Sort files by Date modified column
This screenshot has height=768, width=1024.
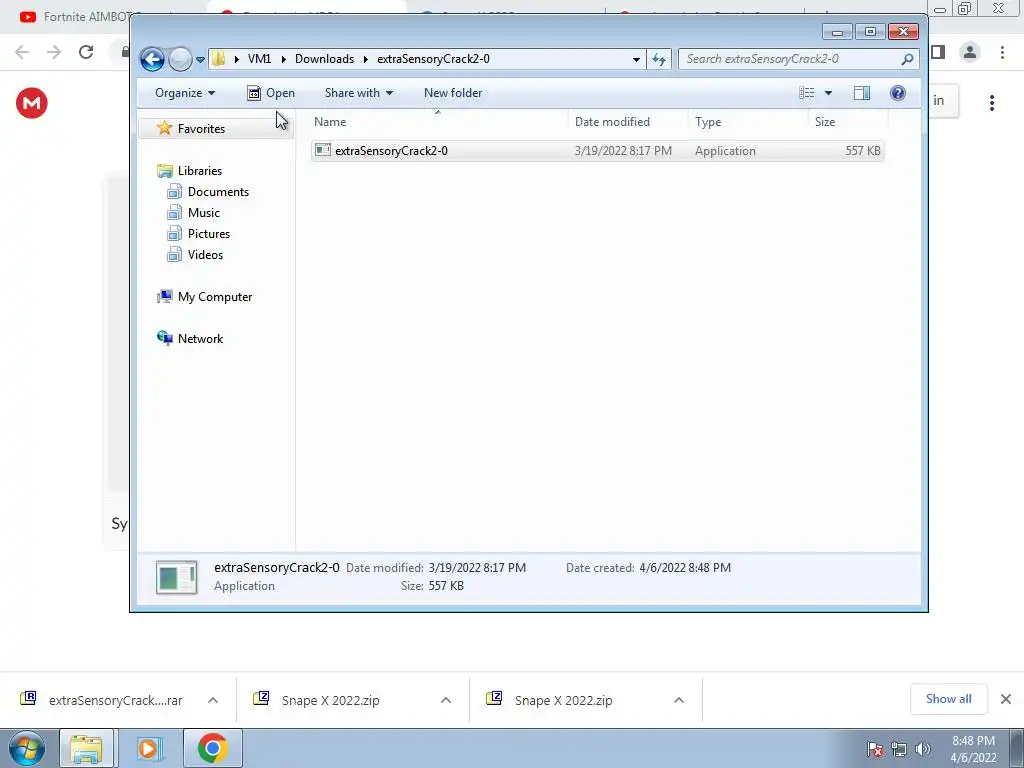628,121
